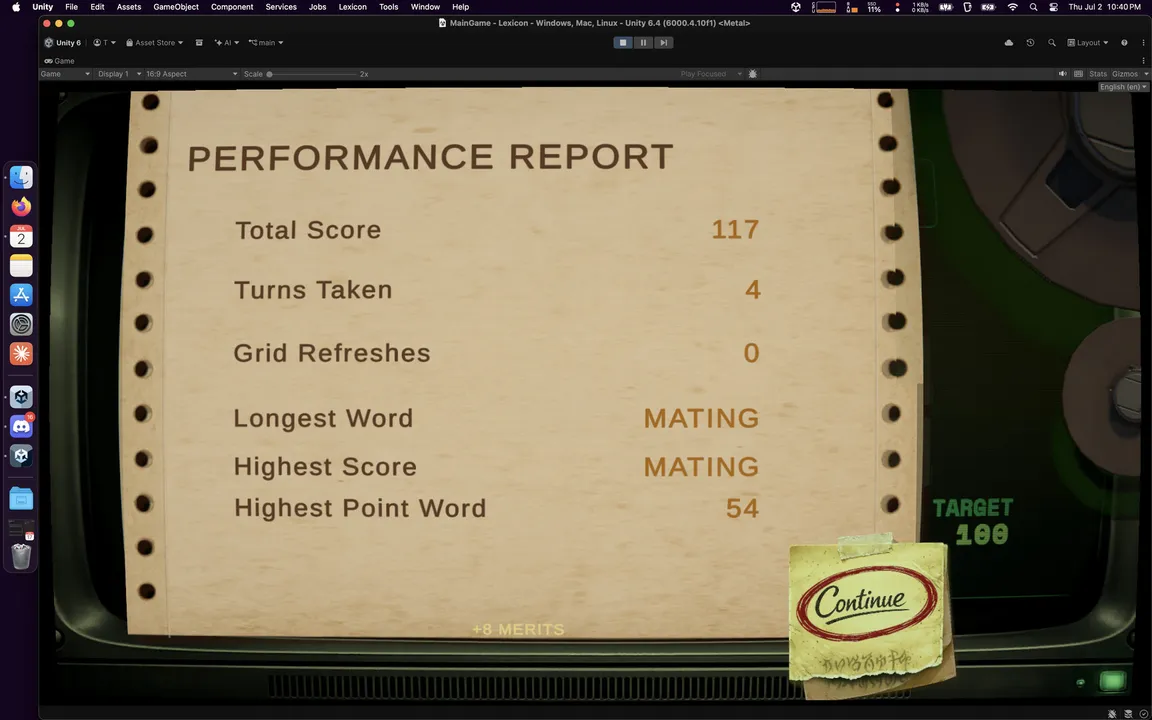1152x720 pixels.
Task: Open the File menu
Action: [x=71, y=7]
